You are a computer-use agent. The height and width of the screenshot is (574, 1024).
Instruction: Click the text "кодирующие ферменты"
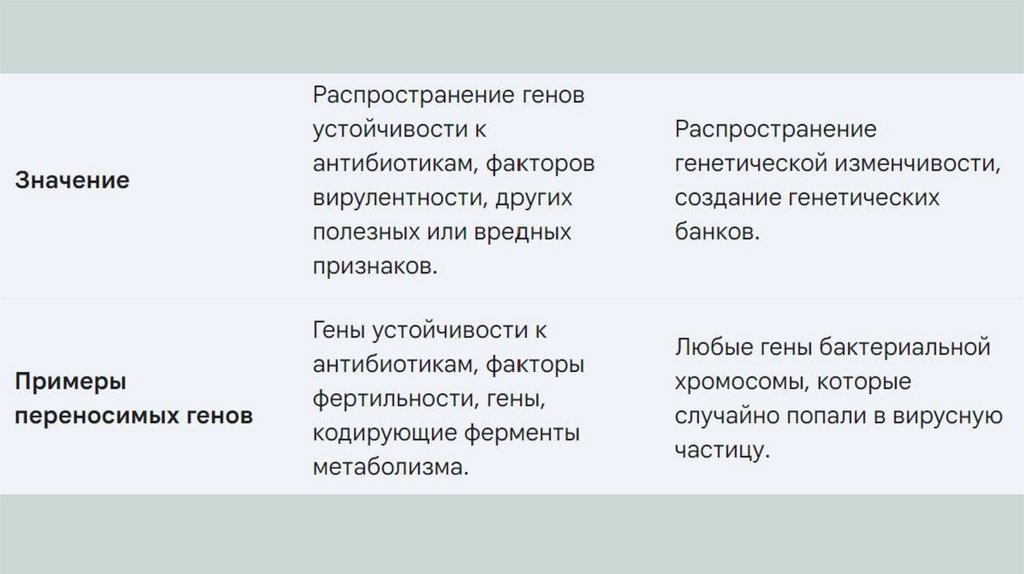446,433
